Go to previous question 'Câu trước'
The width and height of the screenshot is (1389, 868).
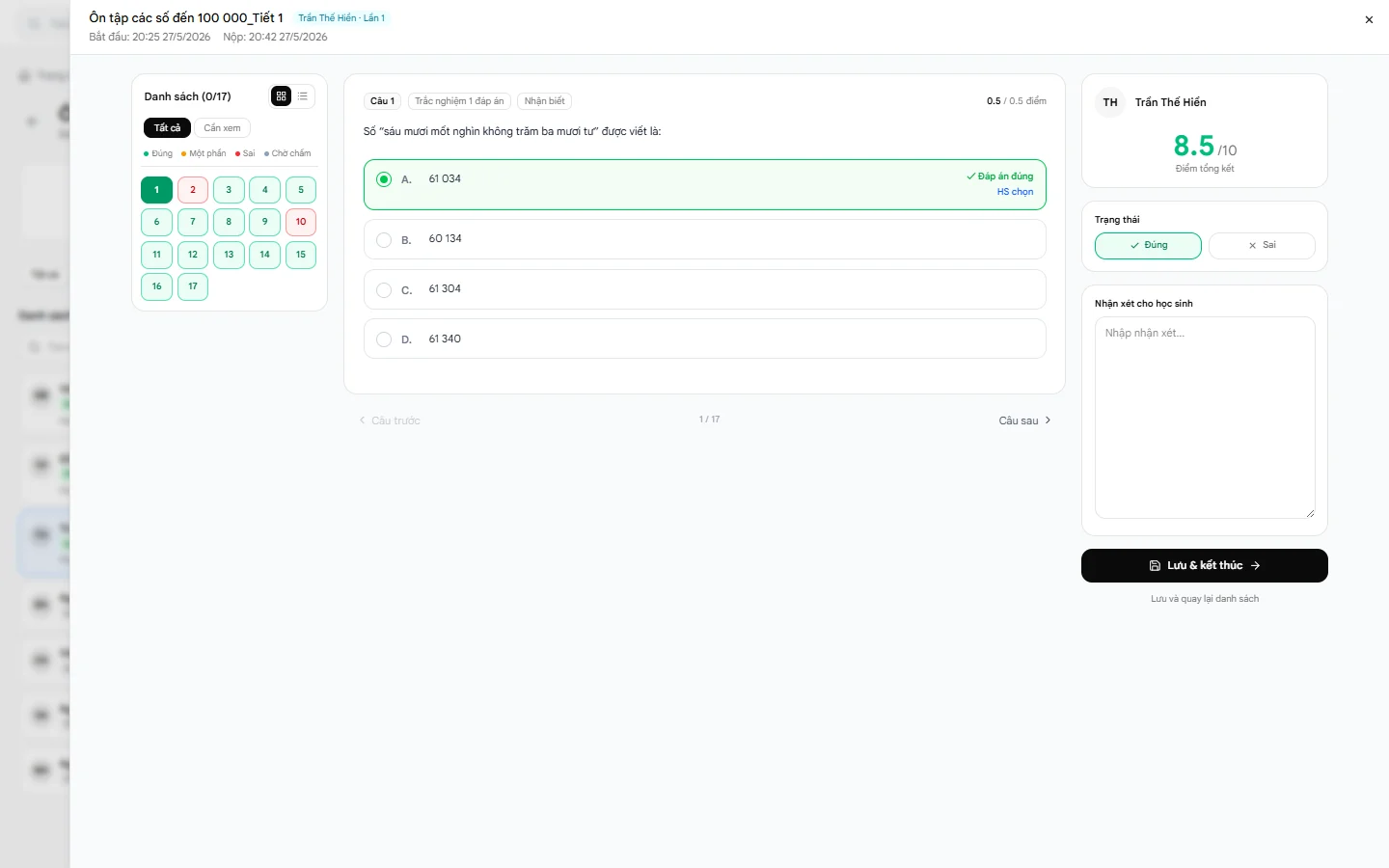(390, 420)
